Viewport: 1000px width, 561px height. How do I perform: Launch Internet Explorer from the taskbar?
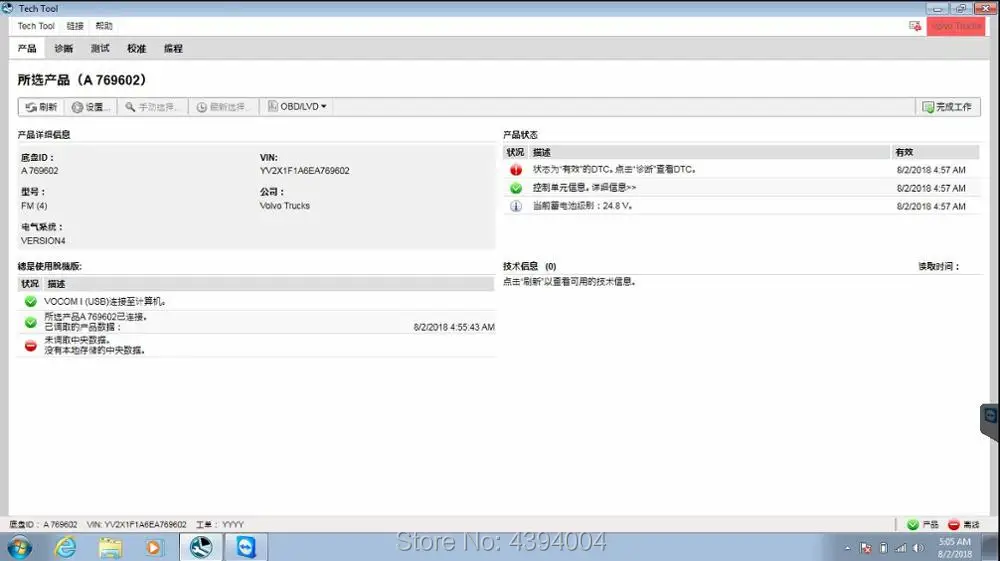tap(65, 548)
